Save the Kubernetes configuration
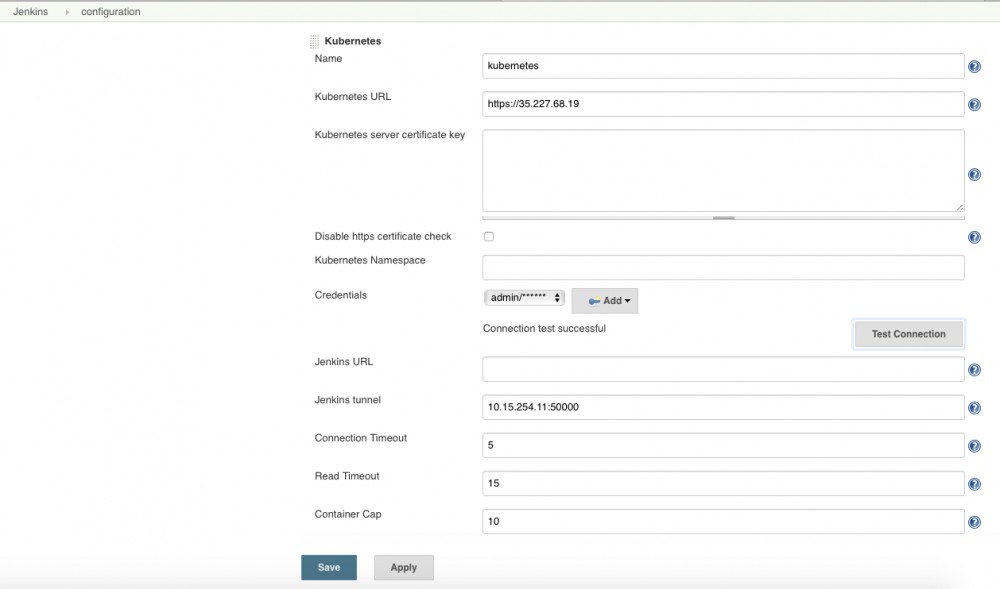The image size is (1000, 589). [329, 567]
